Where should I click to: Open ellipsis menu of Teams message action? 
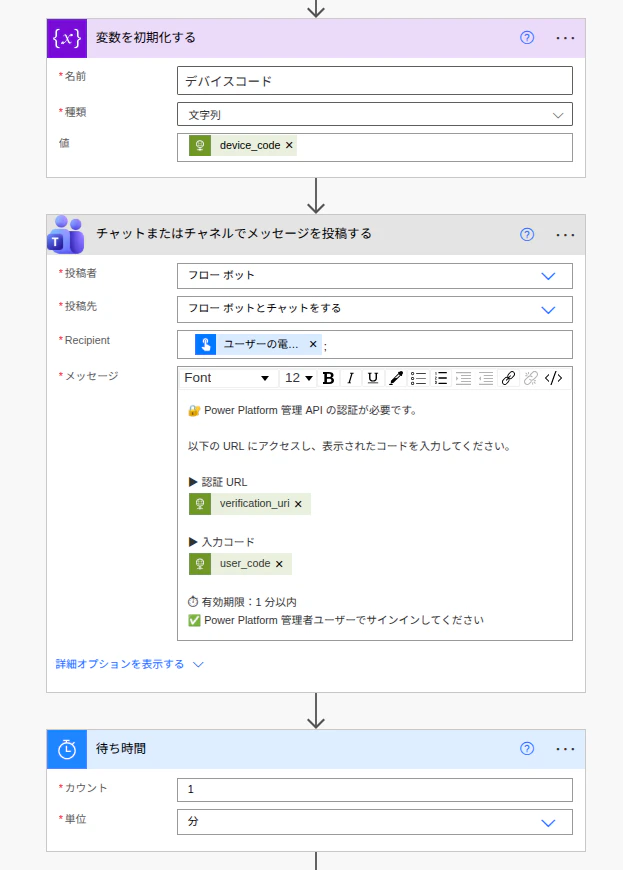pos(565,235)
